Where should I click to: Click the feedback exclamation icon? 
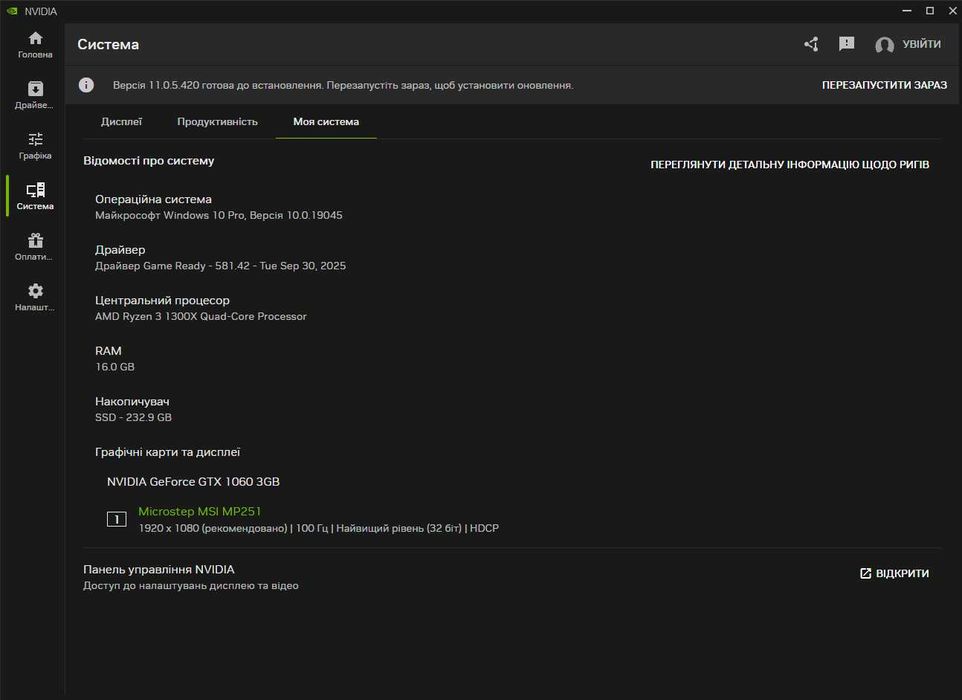click(846, 44)
